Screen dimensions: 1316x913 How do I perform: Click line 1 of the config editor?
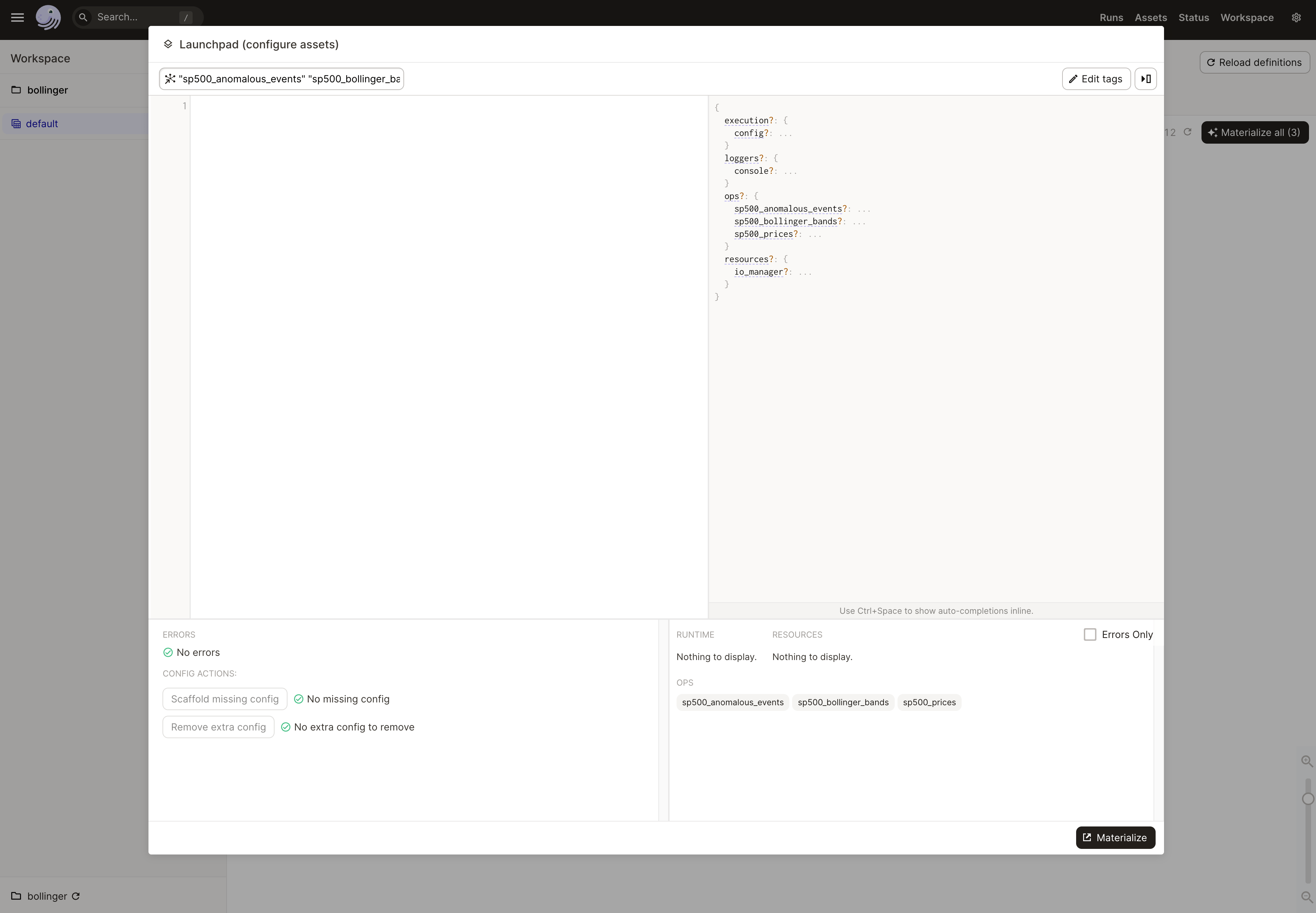coord(449,106)
